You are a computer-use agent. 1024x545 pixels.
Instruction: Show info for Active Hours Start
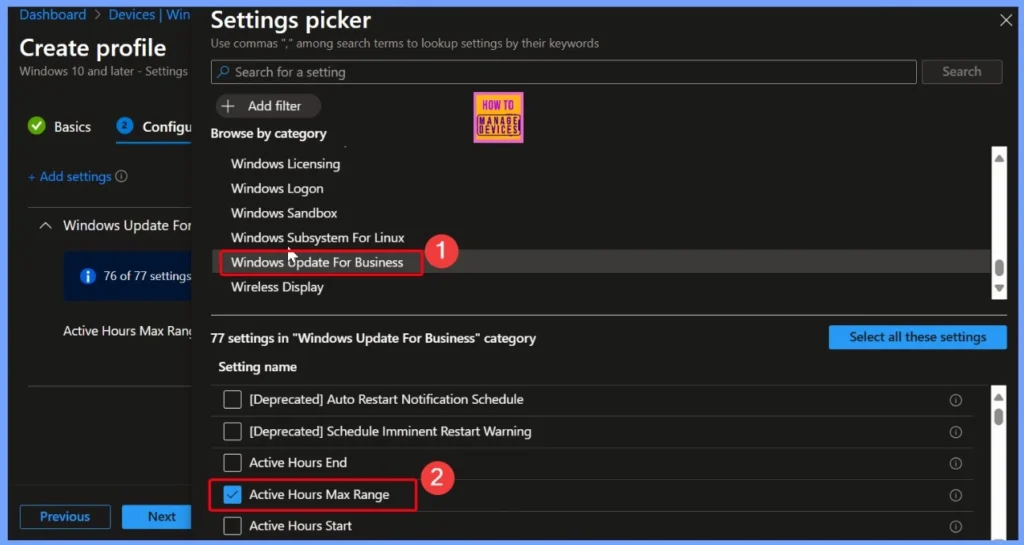pyautogui.click(x=955, y=527)
